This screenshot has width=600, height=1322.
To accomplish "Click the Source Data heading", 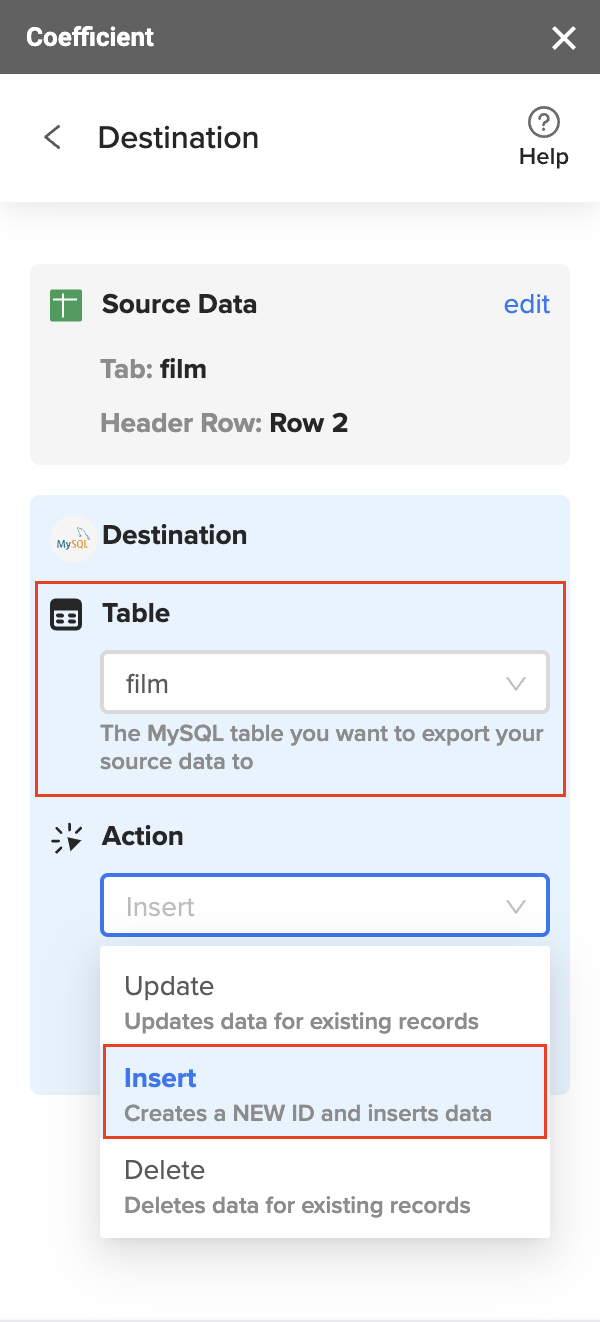I will click(179, 304).
